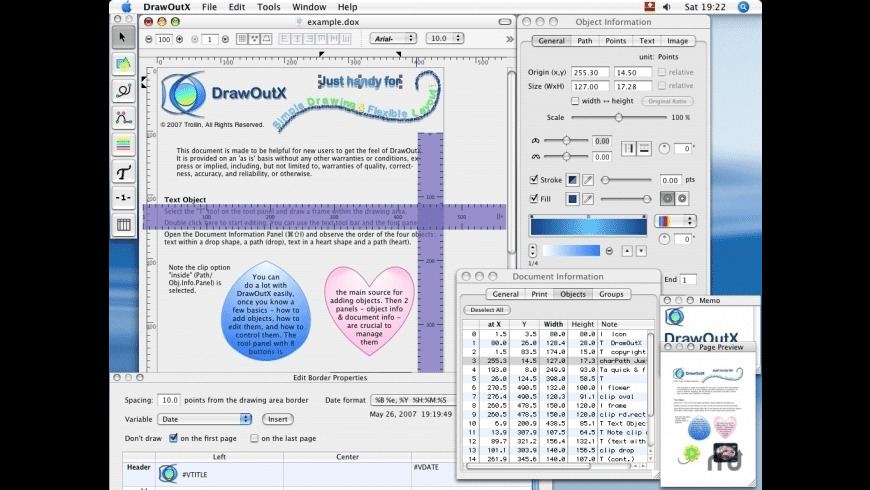
Task: Click the volume icon in menu bar
Action: 666,7
